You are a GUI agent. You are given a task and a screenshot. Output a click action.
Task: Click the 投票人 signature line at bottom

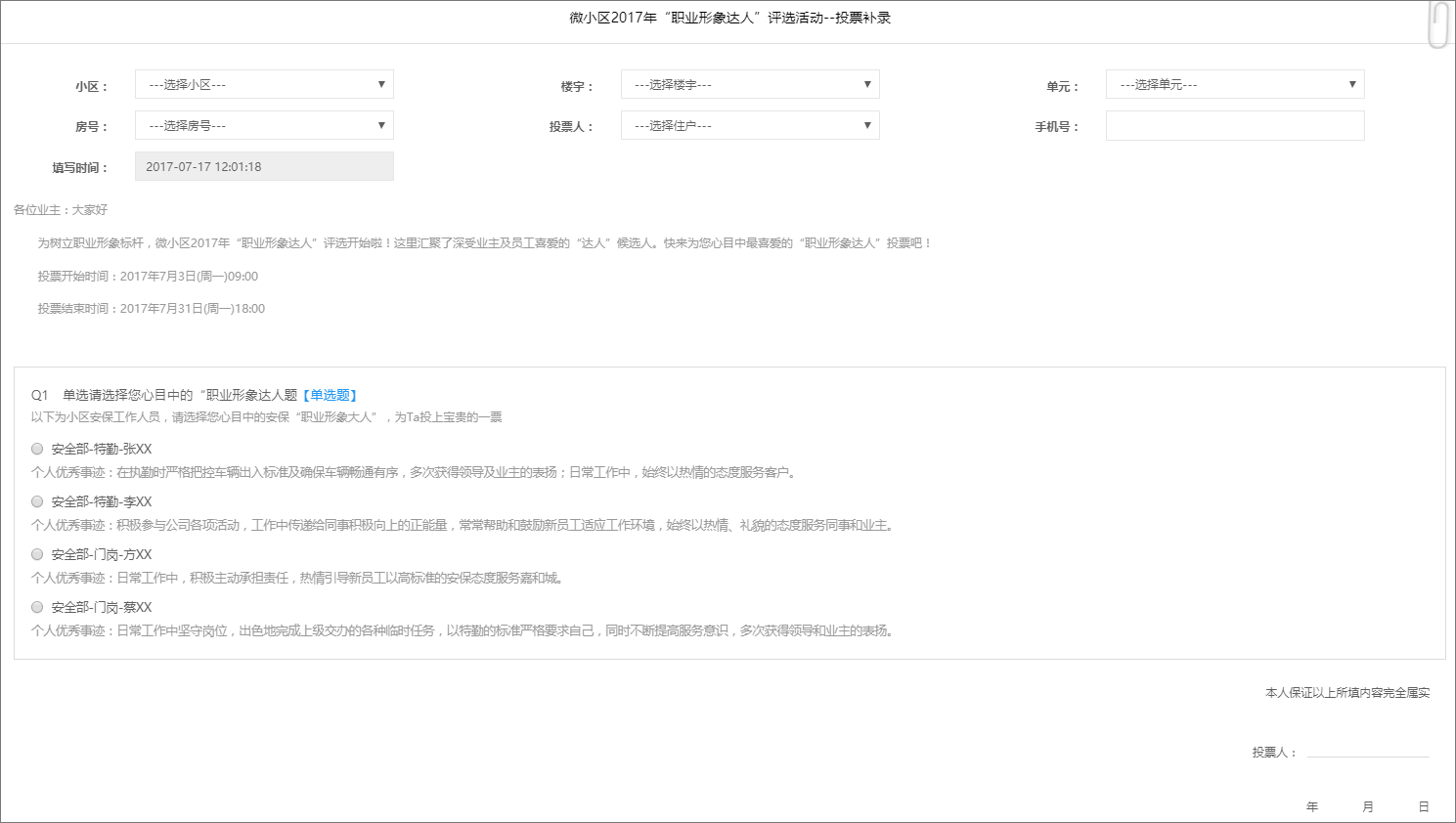[x=1367, y=751]
